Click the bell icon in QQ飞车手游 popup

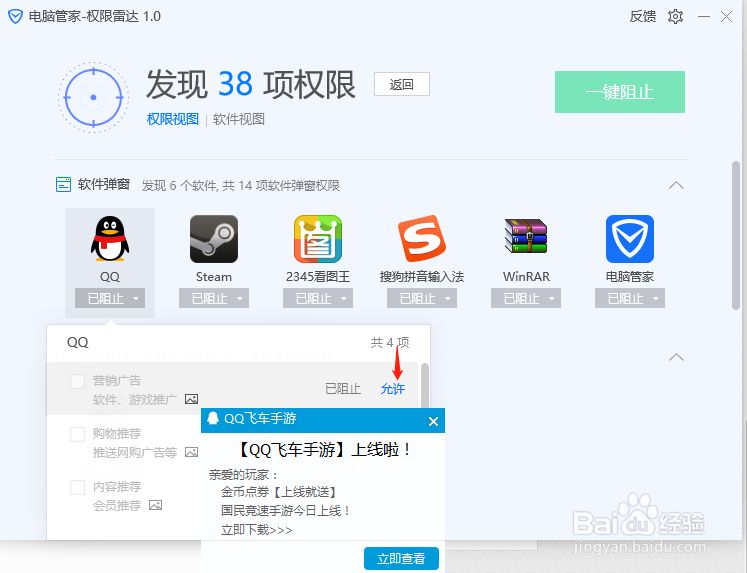213,418
